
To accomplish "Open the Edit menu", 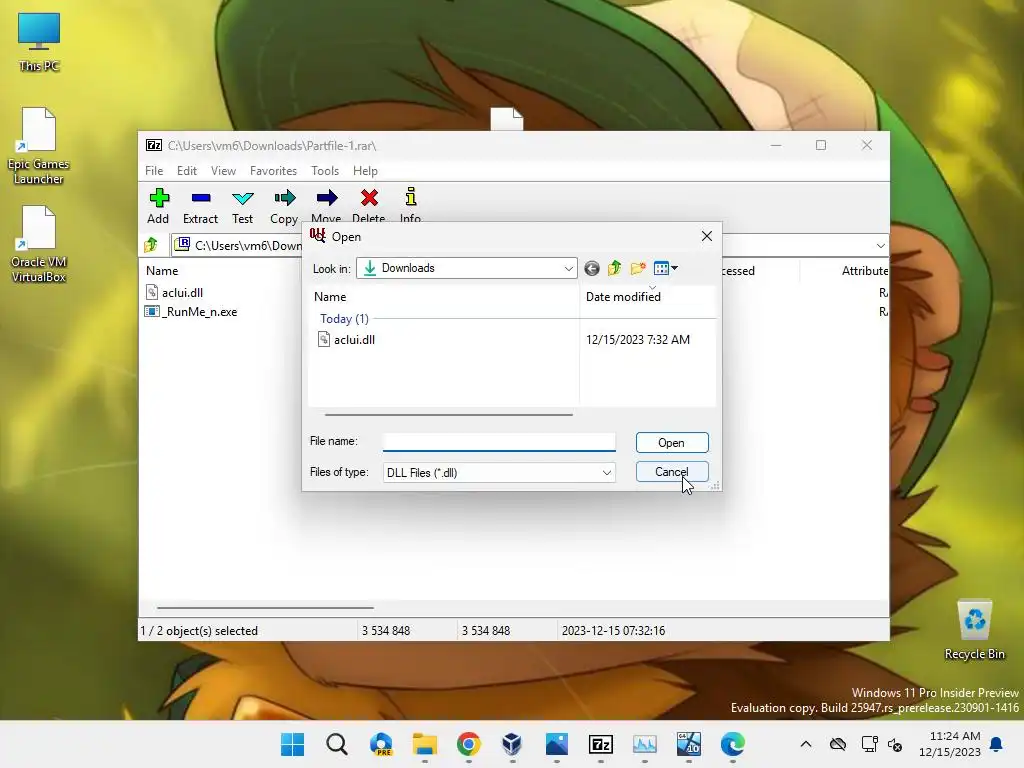I will click(x=187, y=170).
